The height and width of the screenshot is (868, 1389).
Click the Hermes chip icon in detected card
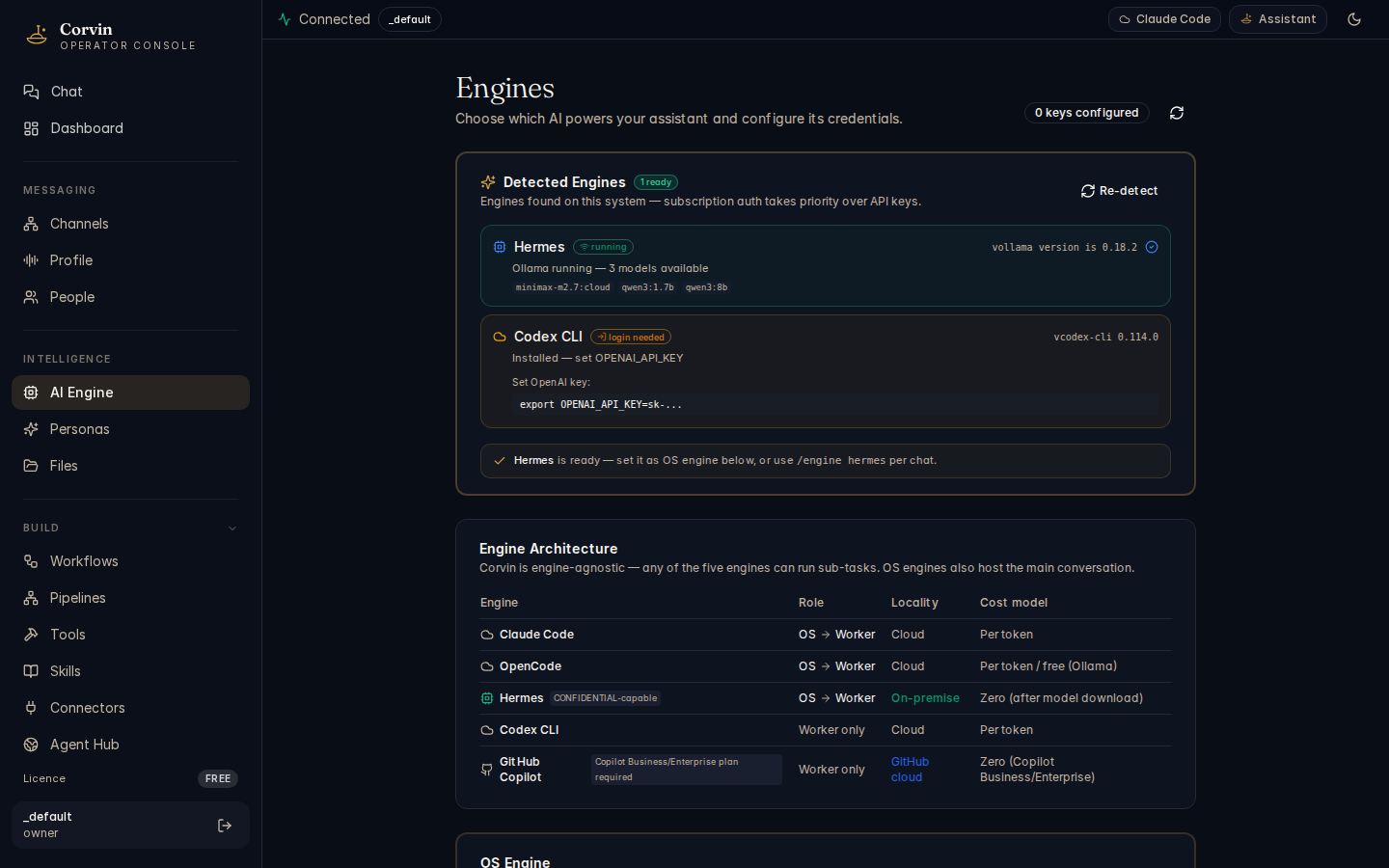tap(500, 247)
